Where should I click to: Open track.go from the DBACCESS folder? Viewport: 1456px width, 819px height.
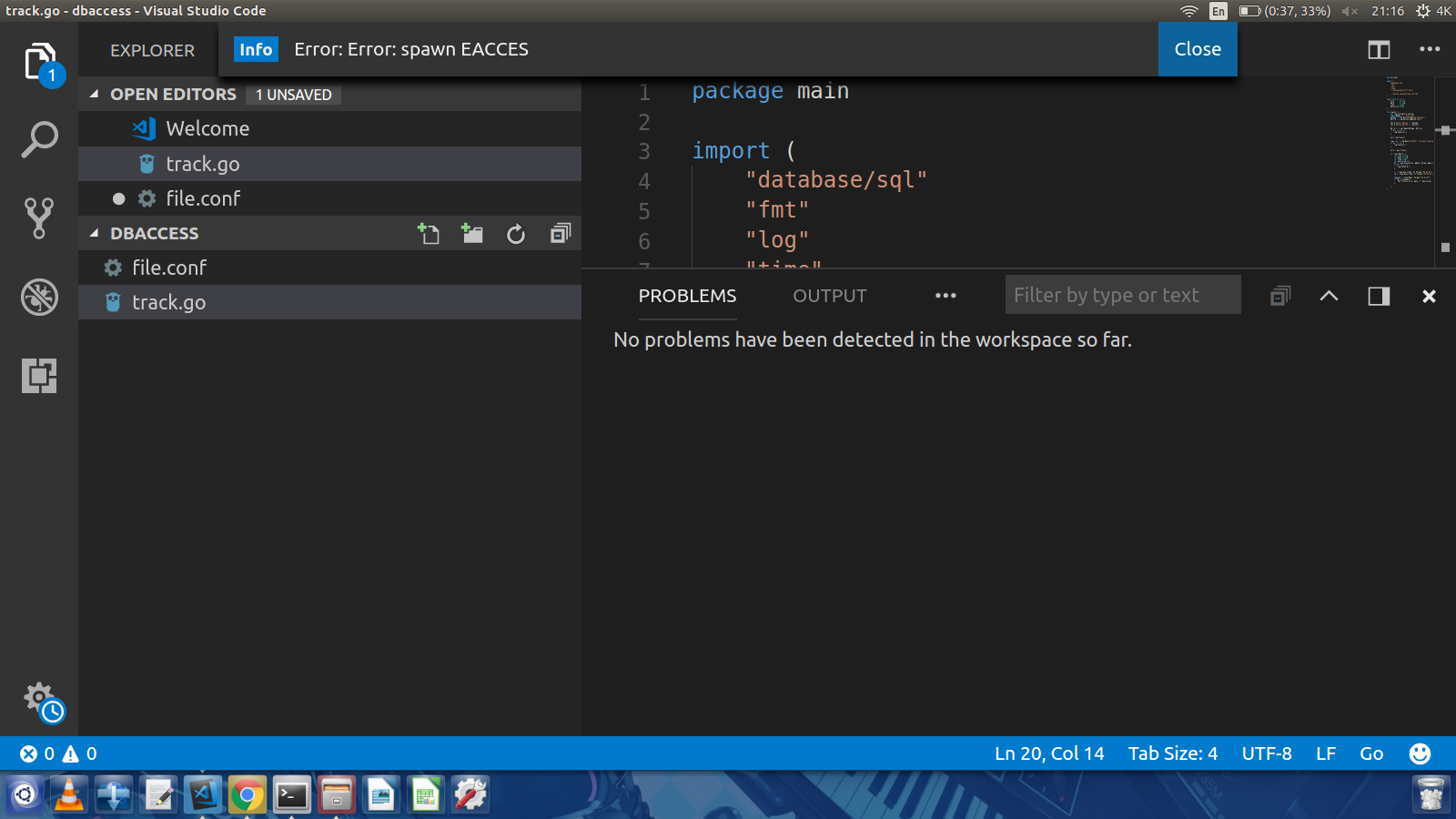(x=329, y=302)
